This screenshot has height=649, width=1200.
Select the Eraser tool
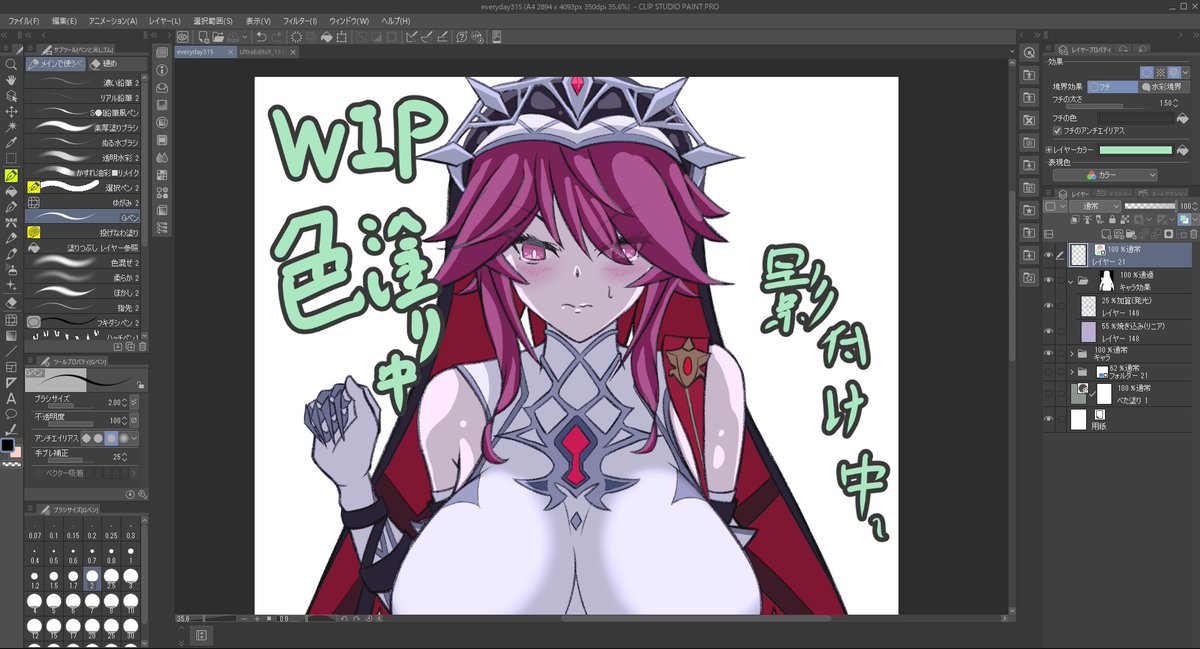click(11, 301)
